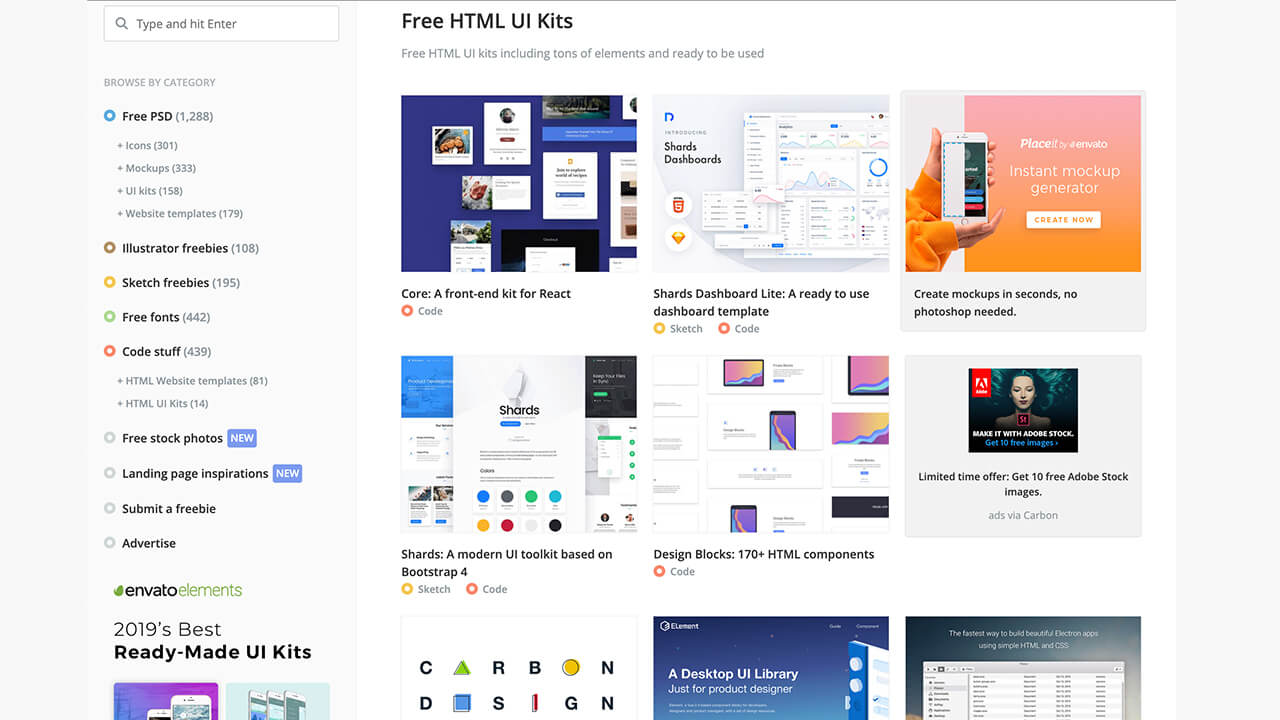Open the Landing page inspirations category

pos(195,474)
